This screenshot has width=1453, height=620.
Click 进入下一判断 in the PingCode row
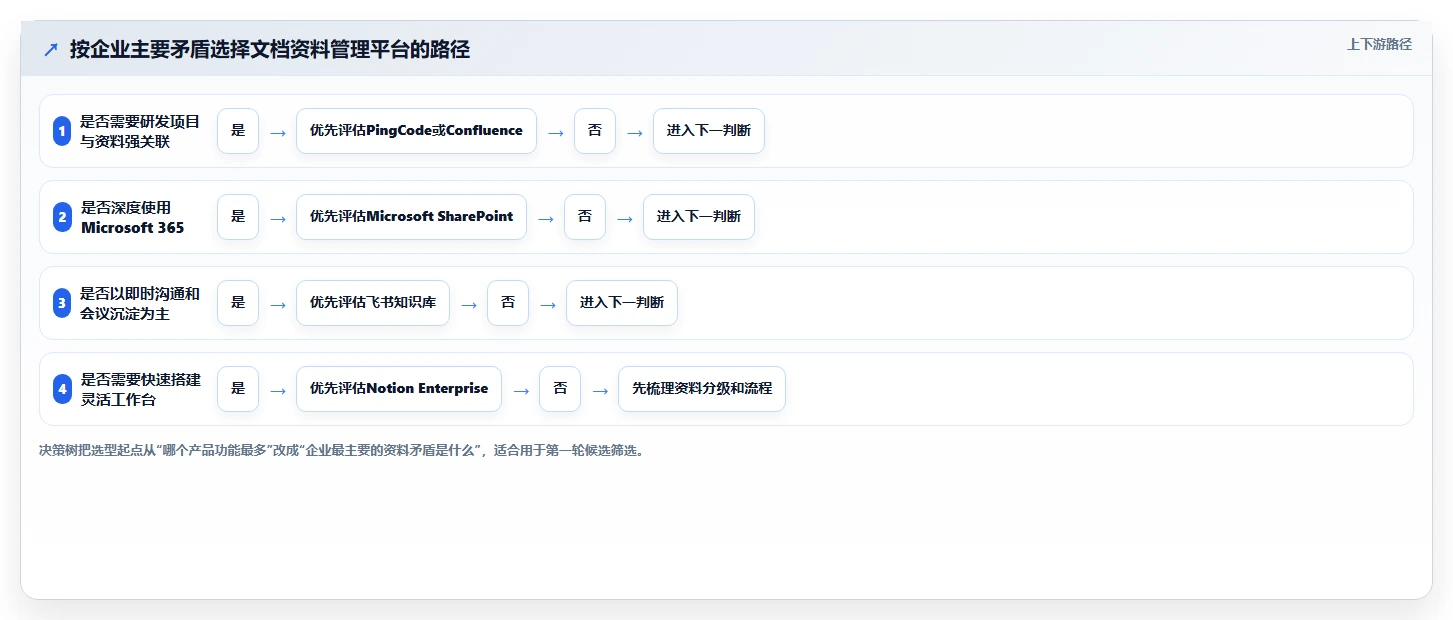point(709,131)
